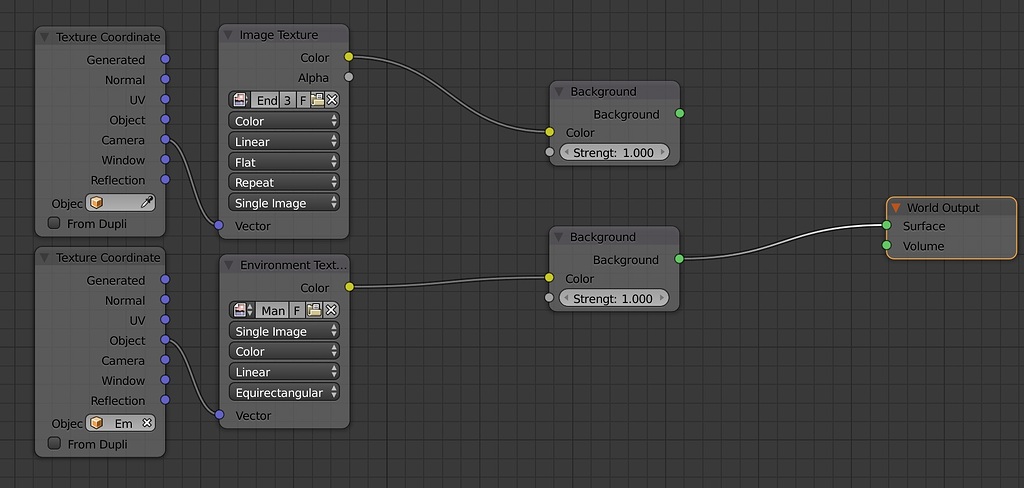
Task: Collapse the lower Background node
Action: tap(558, 237)
